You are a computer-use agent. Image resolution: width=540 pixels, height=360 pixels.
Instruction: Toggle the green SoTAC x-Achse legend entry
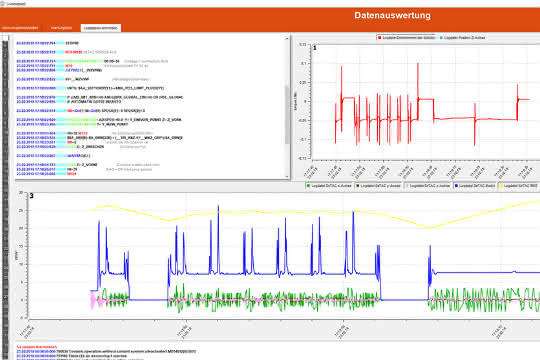click(x=329, y=186)
